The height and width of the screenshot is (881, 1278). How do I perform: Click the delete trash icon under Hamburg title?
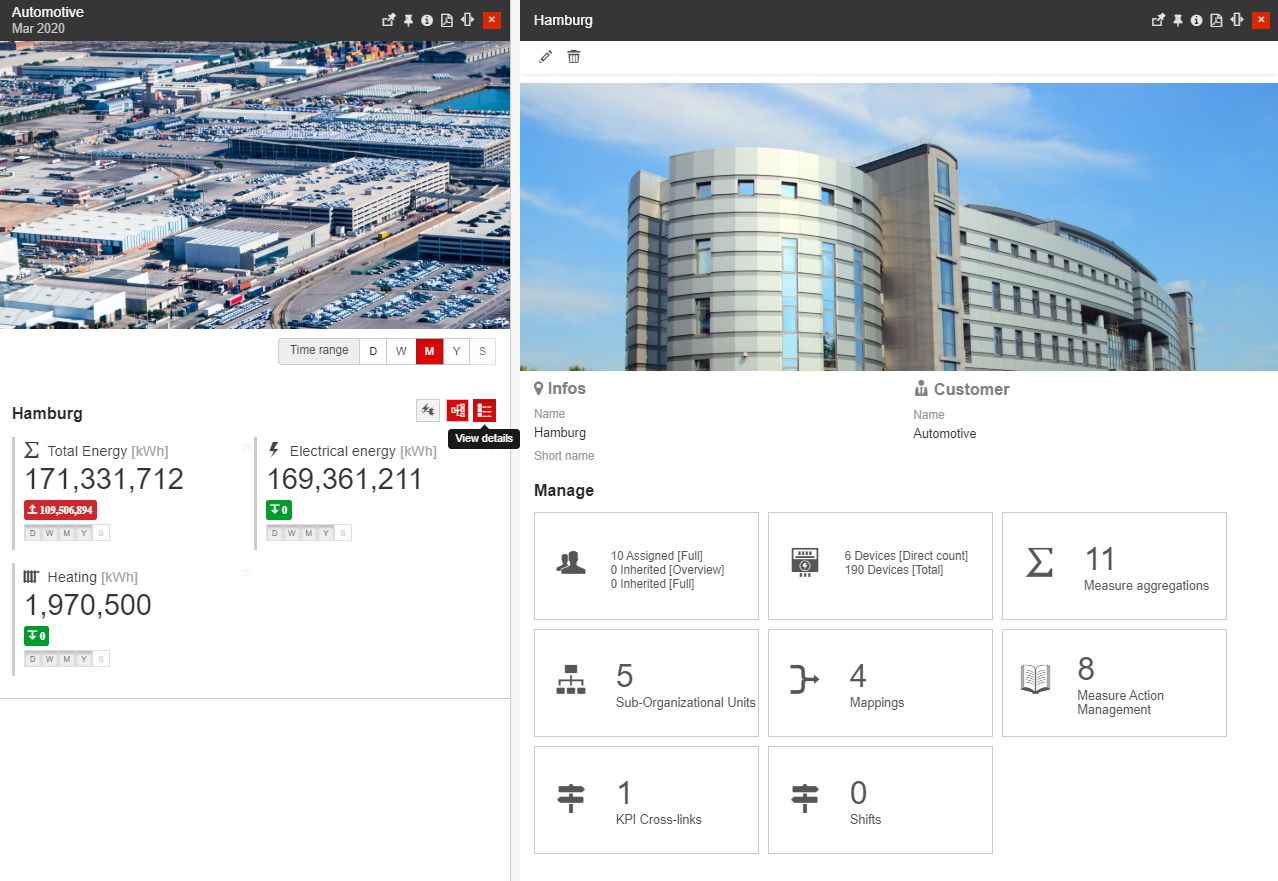click(x=574, y=57)
